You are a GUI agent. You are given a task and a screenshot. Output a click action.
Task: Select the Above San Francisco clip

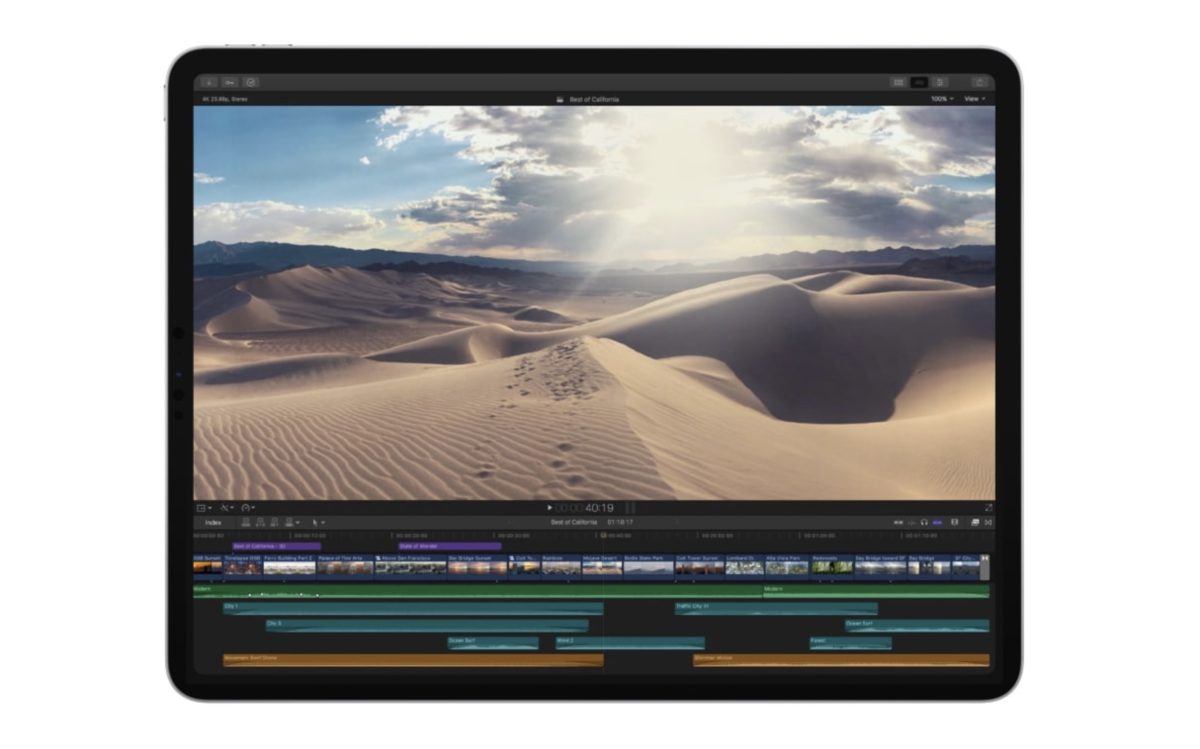[410, 566]
